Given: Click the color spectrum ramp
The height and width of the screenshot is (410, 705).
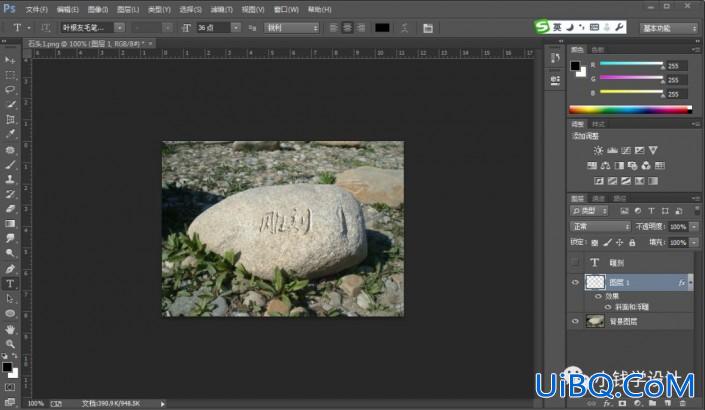Looking at the screenshot, I should click(x=630, y=109).
